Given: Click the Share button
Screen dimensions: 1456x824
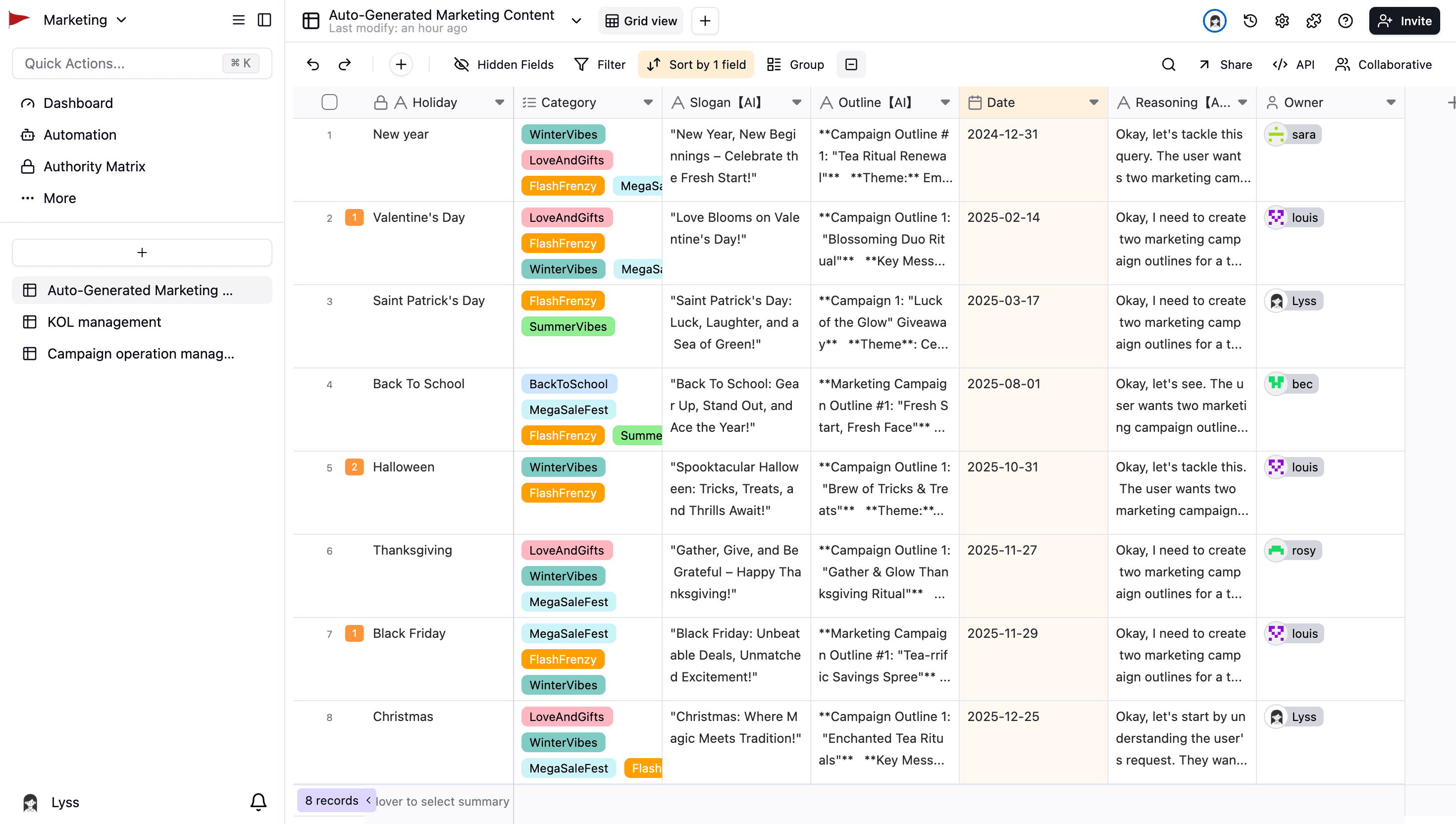Looking at the screenshot, I should click(1225, 64).
